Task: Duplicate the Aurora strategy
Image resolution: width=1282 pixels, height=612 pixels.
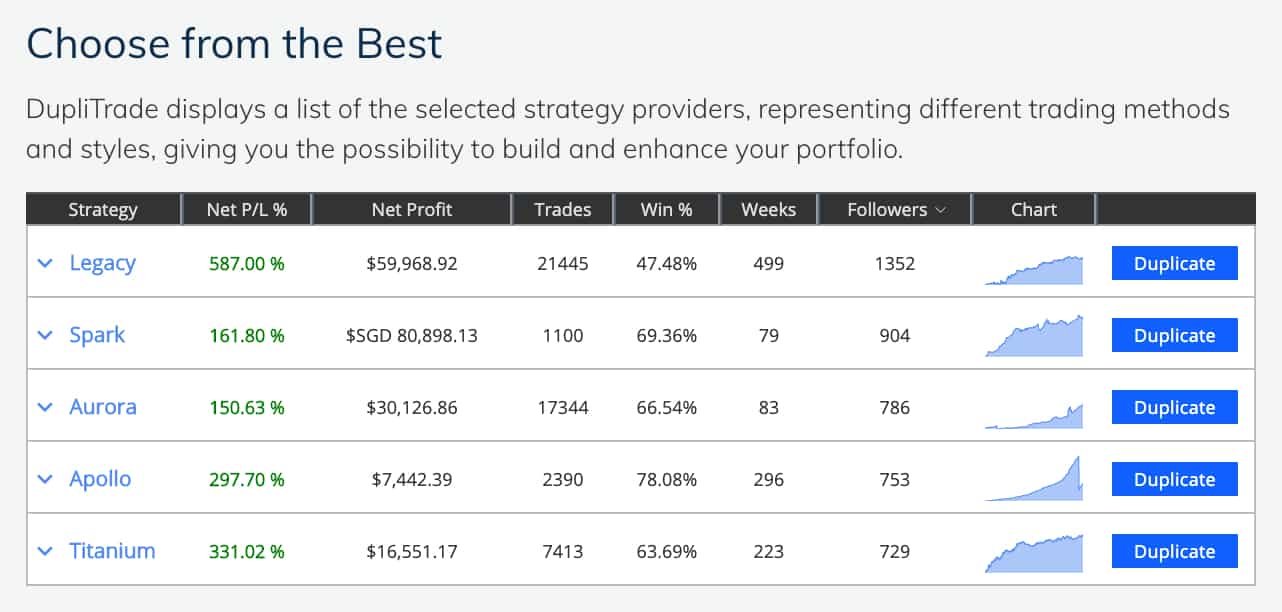Action: click(1174, 407)
